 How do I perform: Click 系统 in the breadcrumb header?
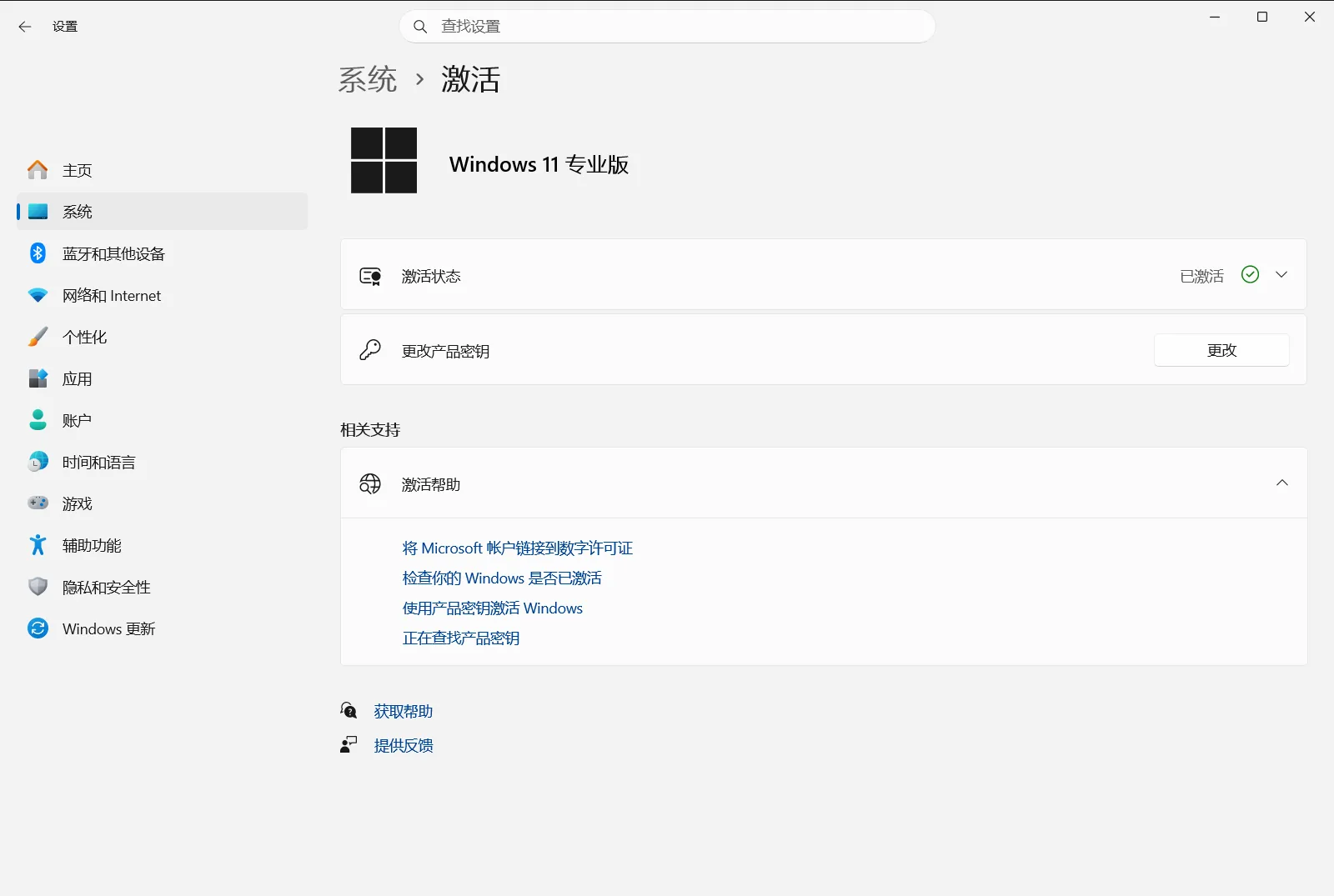(x=368, y=79)
